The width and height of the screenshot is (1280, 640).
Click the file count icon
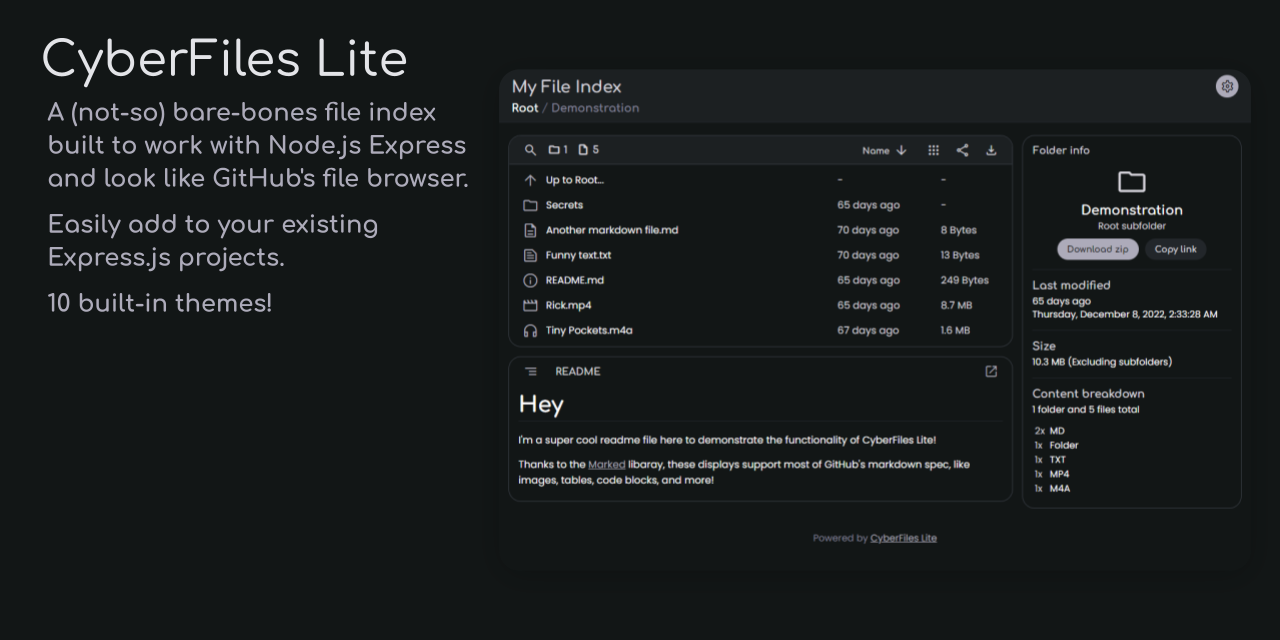point(583,150)
